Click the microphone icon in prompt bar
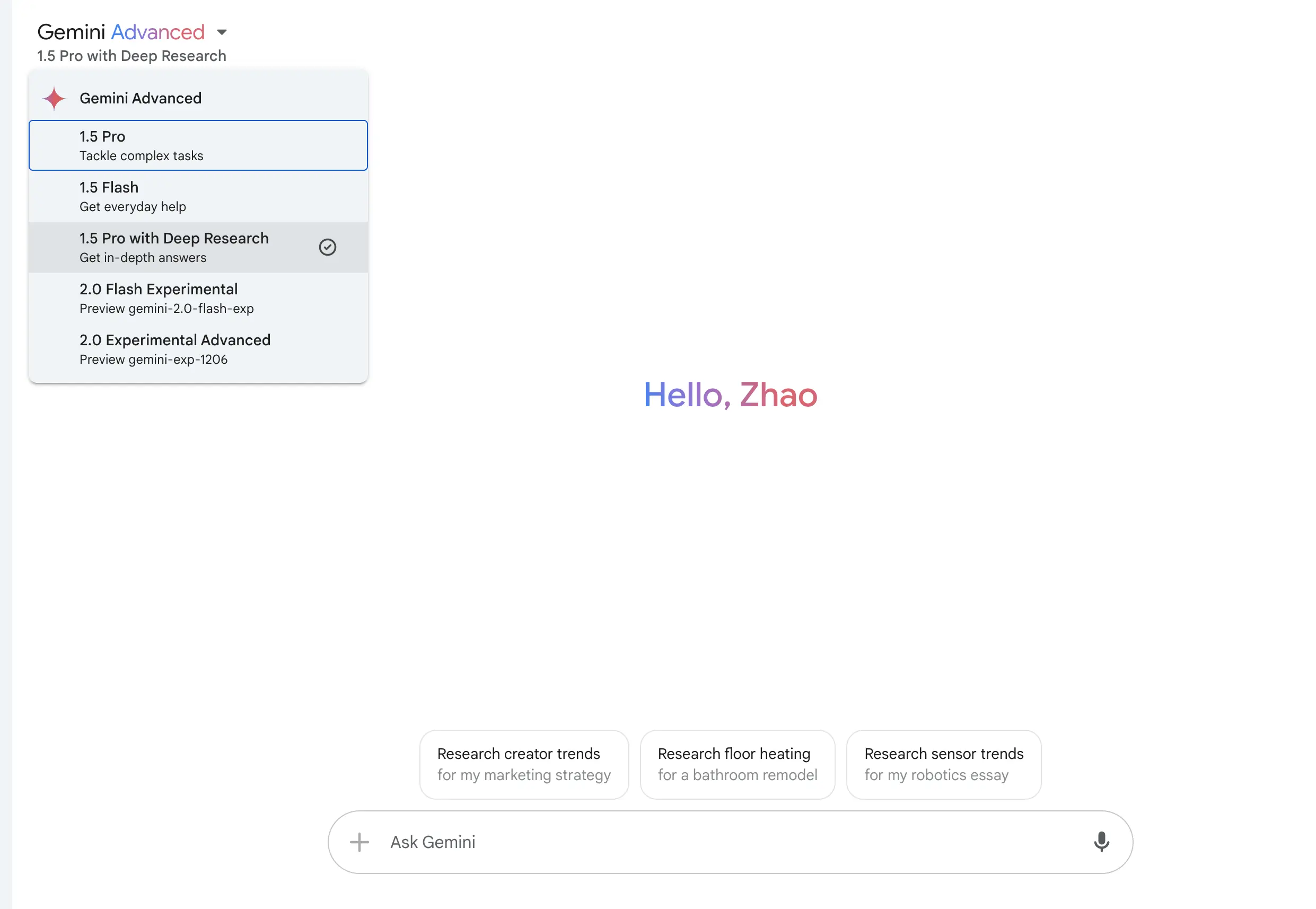The width and height of the screenshot is (1316, 909). tap(1101, 842)
